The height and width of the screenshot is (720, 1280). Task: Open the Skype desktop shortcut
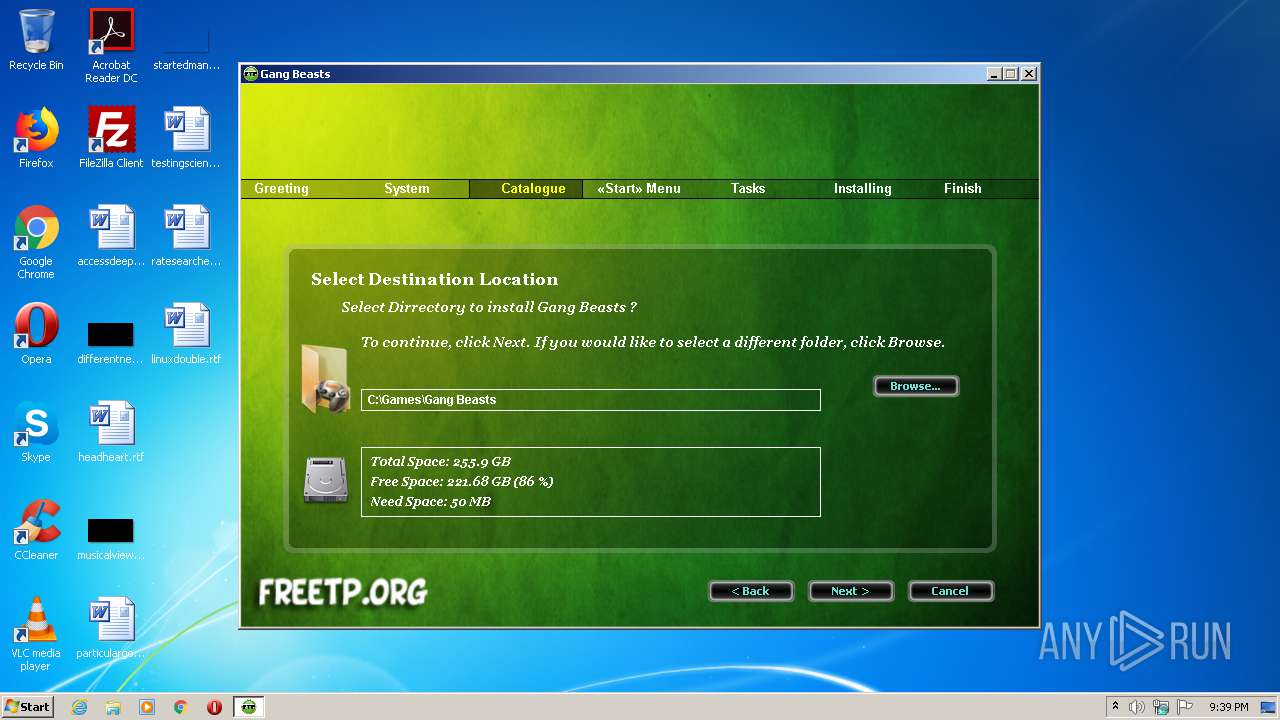tap(36, 432)
